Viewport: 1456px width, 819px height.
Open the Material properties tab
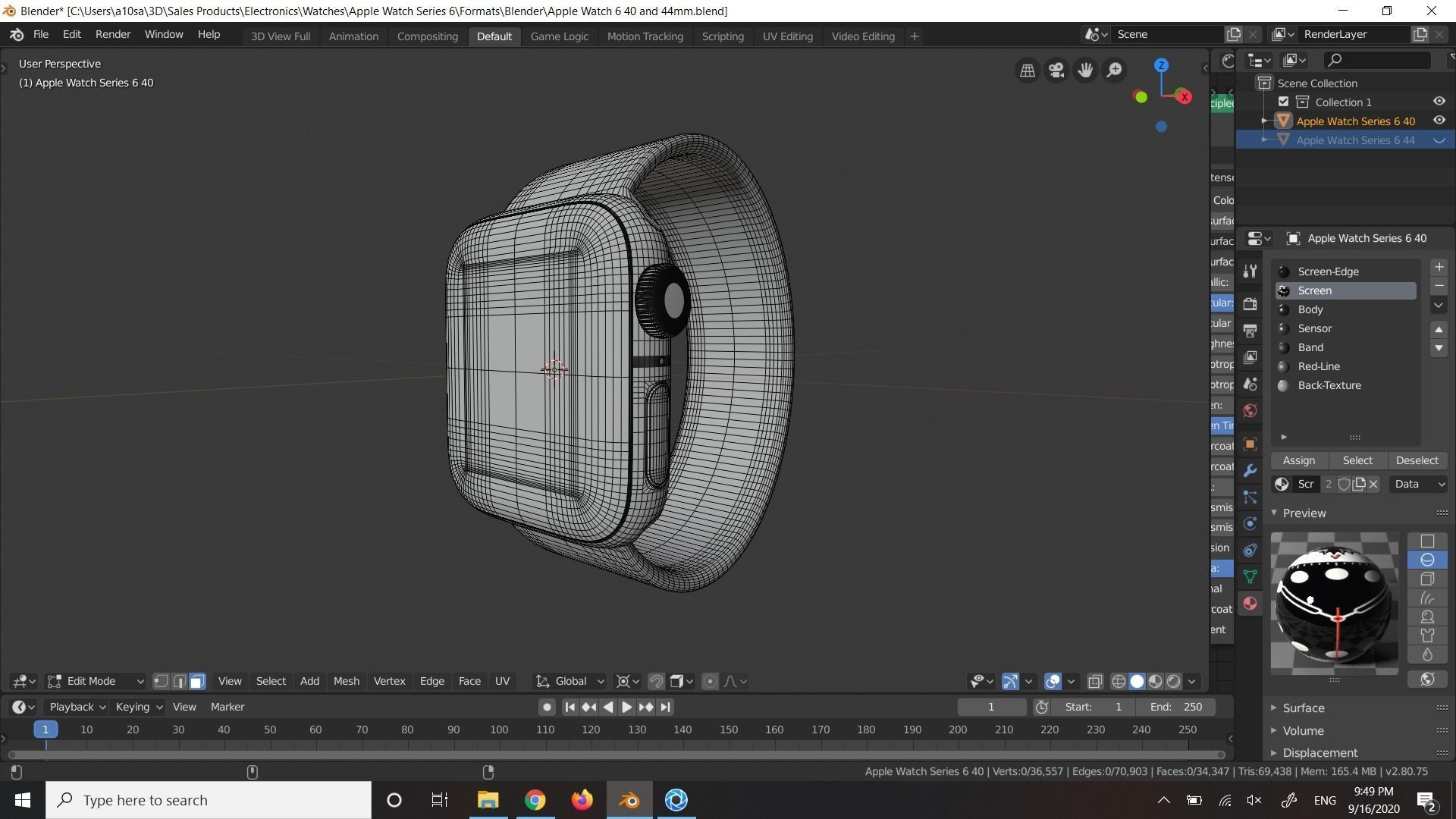click(1250, 604)
